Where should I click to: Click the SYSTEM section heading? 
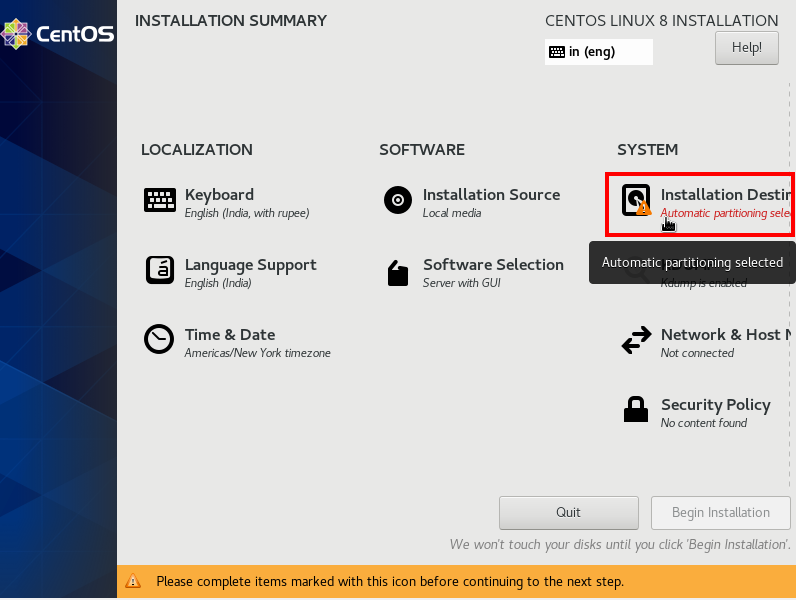coord(647,150)
